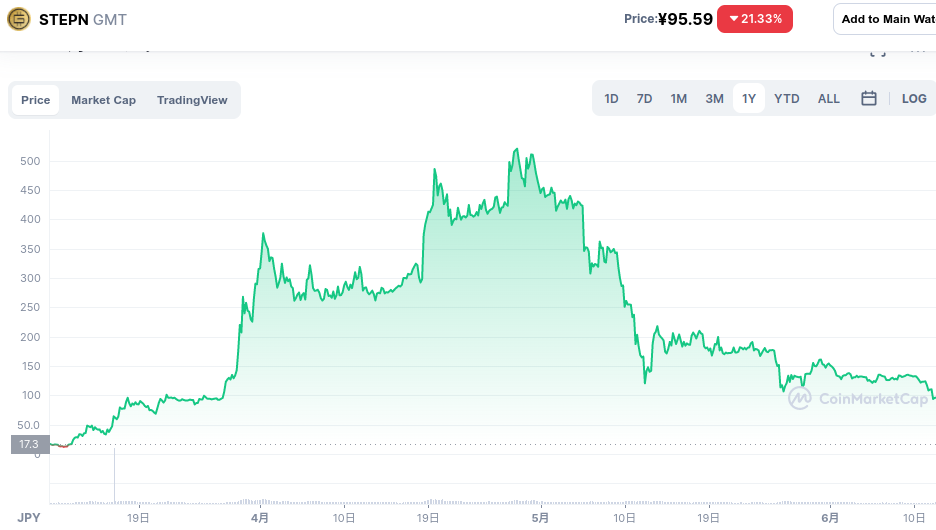Click the STEPN coin logo icon
The image size is (936, 530).
(19, 19)
